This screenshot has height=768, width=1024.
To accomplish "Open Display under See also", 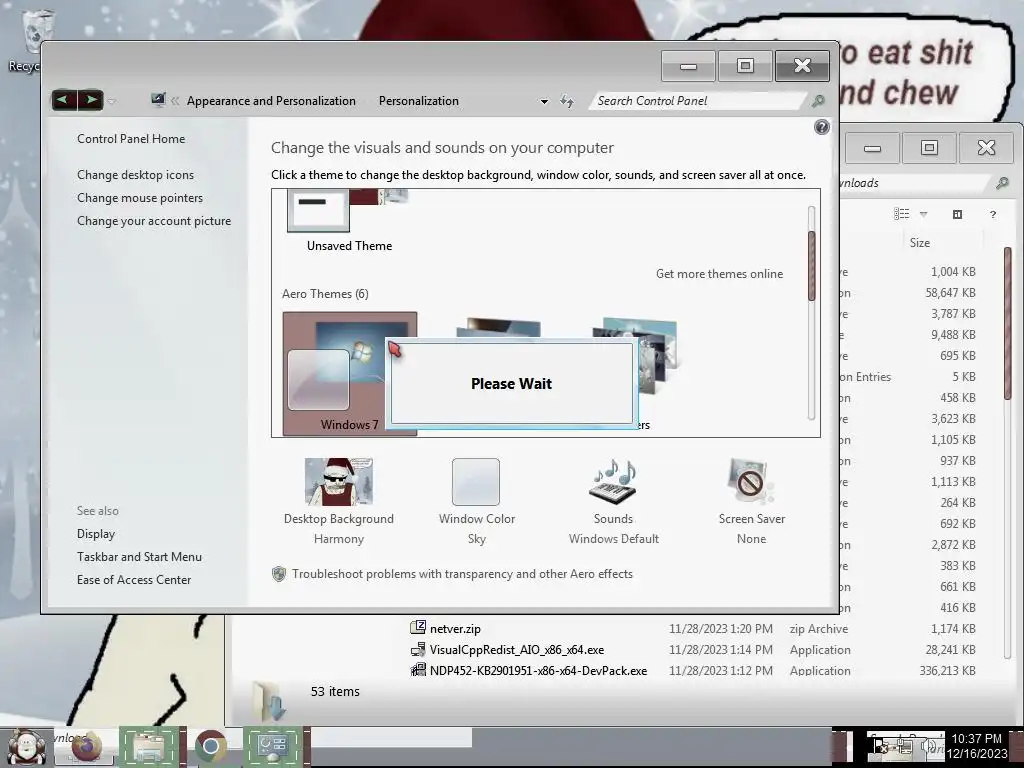I will [95, 534].
